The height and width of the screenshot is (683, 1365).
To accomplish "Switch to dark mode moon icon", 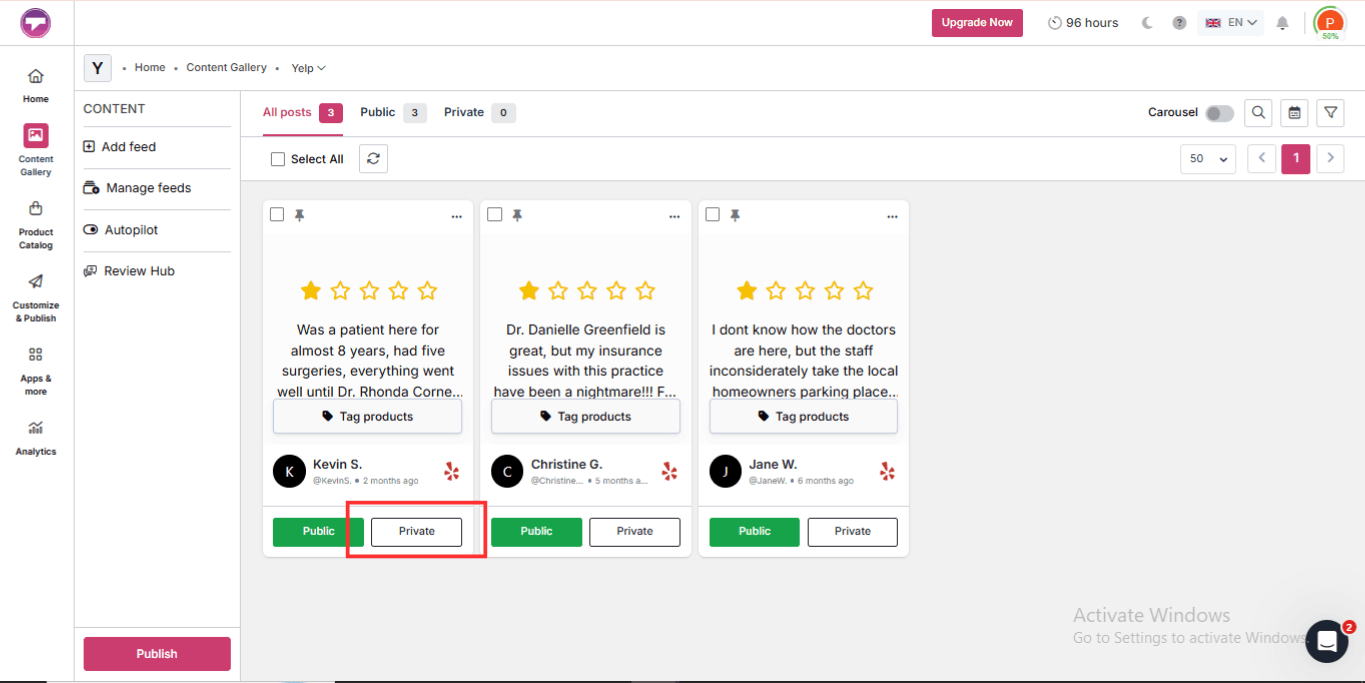I will (x=1148, y=23).
